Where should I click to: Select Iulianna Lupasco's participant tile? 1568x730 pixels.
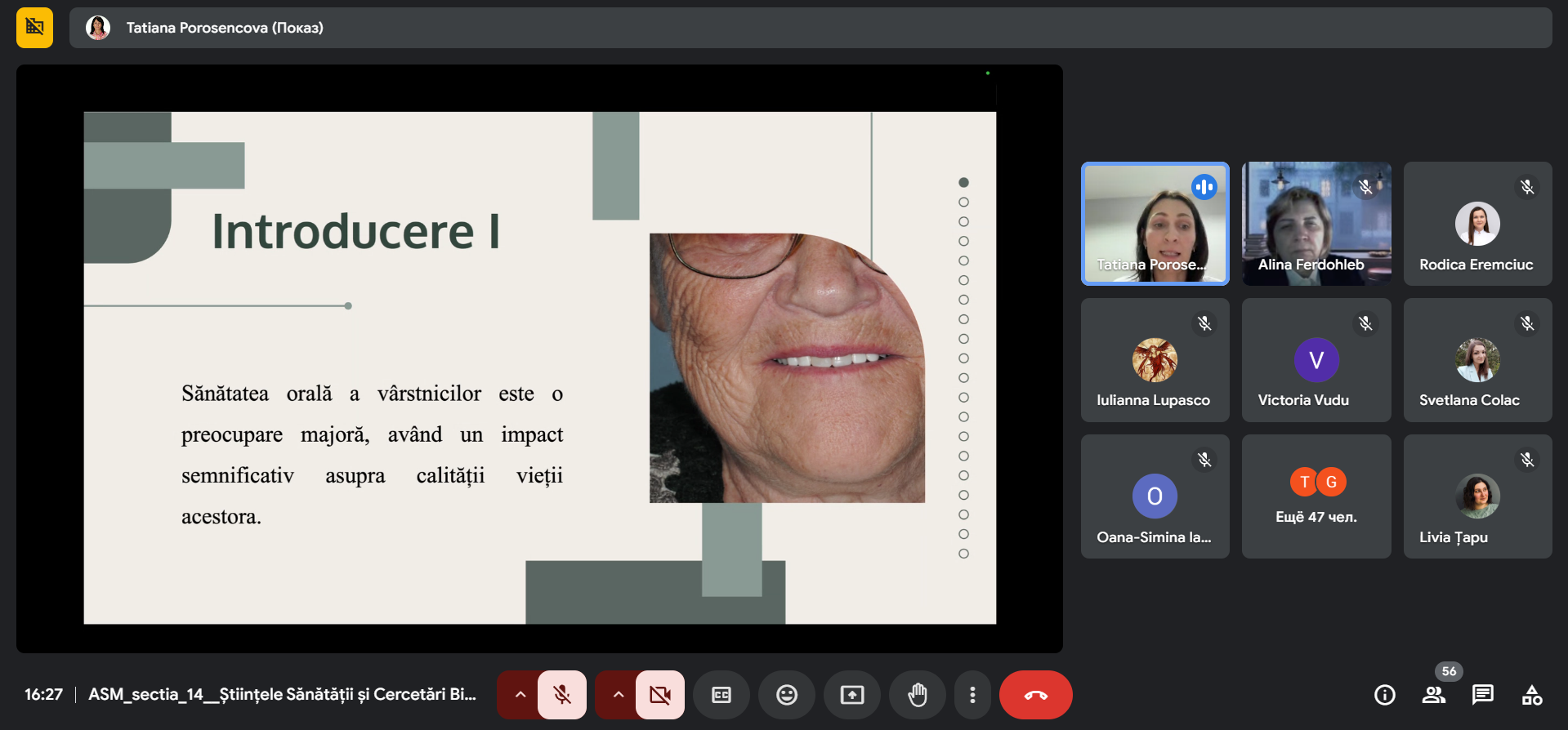coord(1155,360)
